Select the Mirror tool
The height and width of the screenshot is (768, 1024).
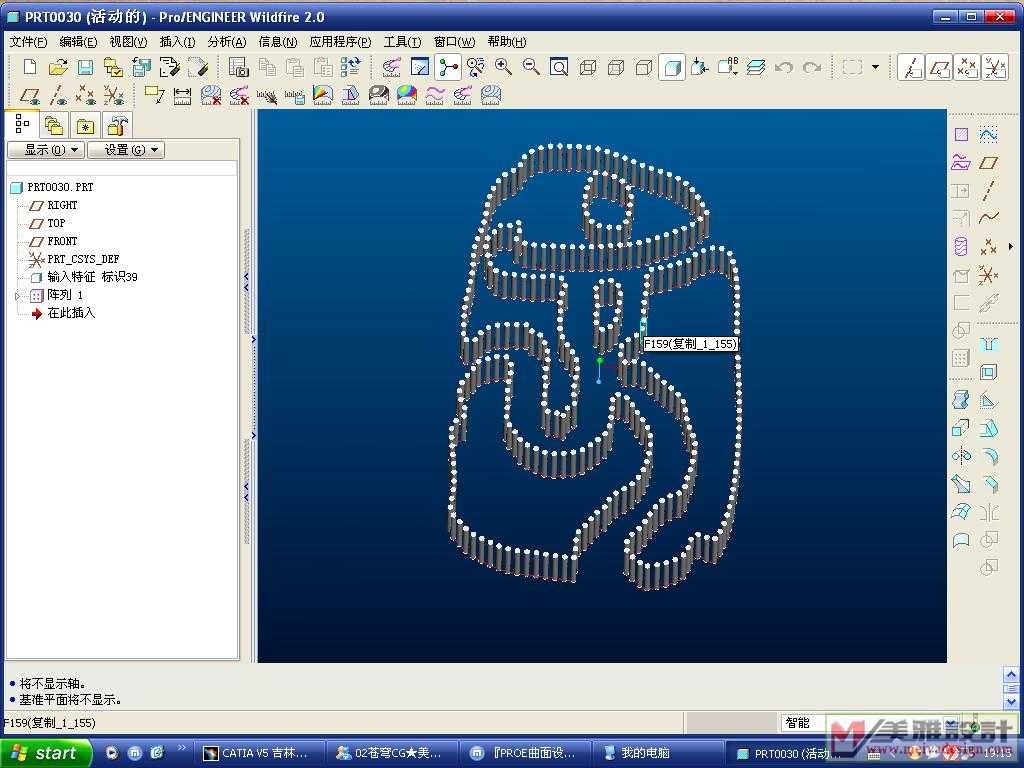961,455
